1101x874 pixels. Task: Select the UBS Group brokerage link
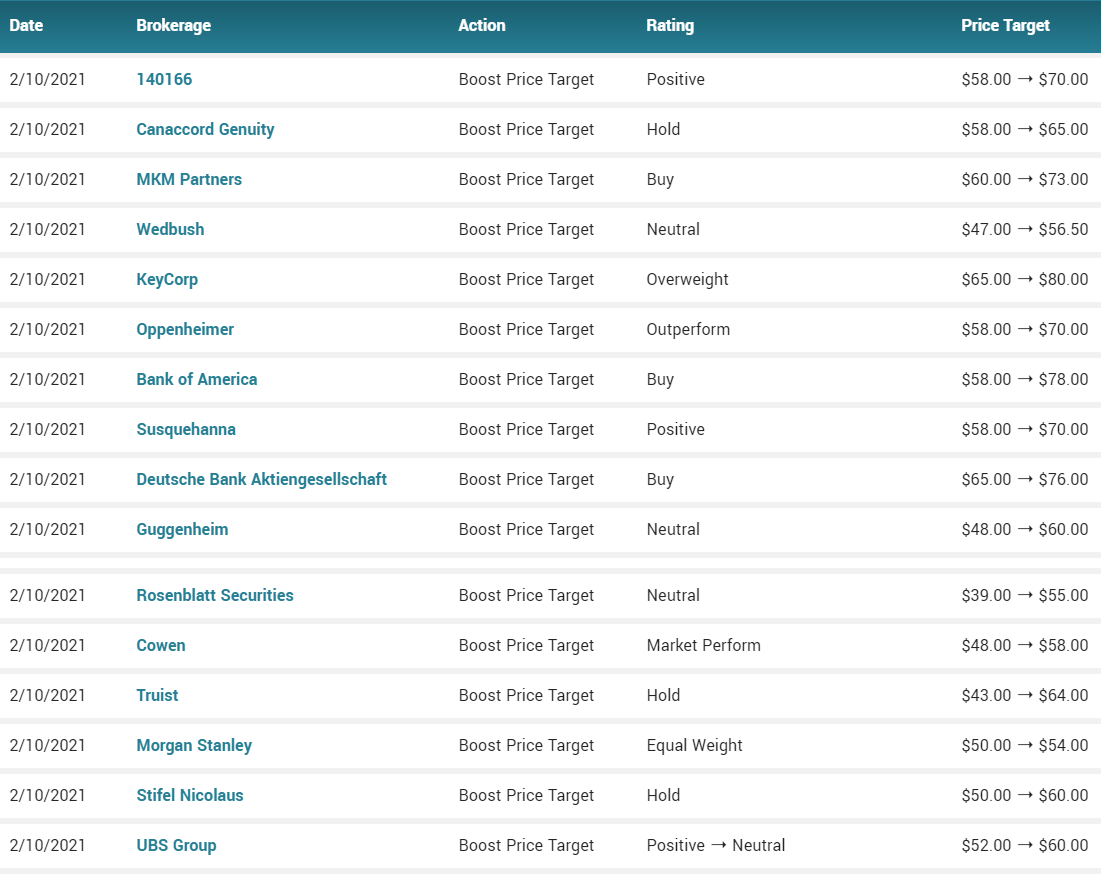[x=176, y=845]
